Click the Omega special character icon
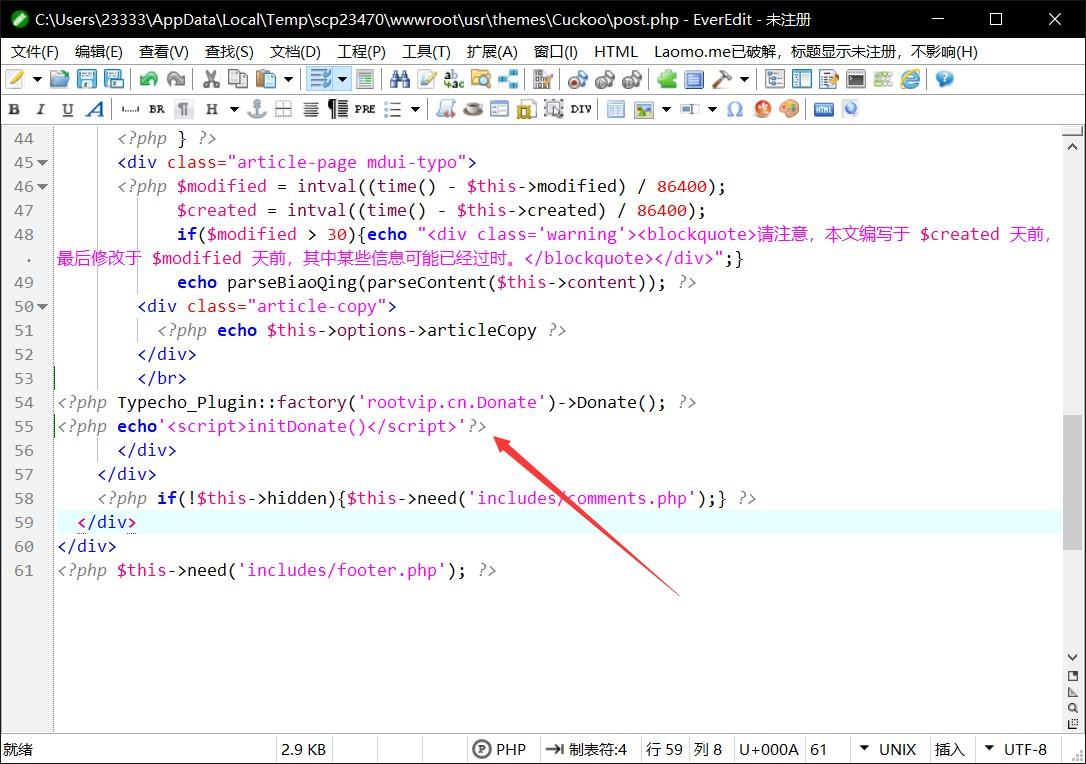Viewport: 1086px width, 764px height. [735, 110]
